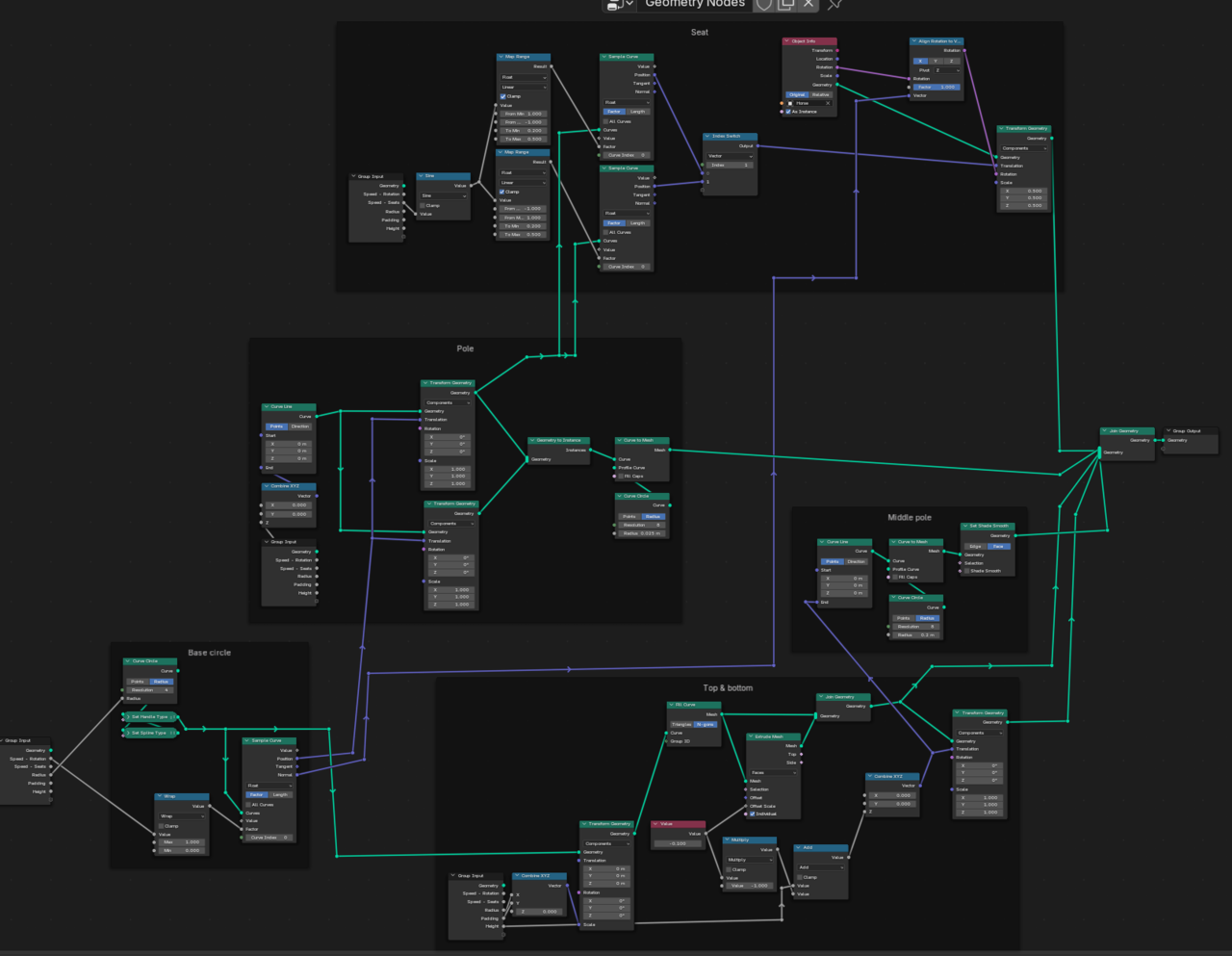Click the Seat frame label
The width and height of the screenshot is (1232, 956).
tap(700, 33)
